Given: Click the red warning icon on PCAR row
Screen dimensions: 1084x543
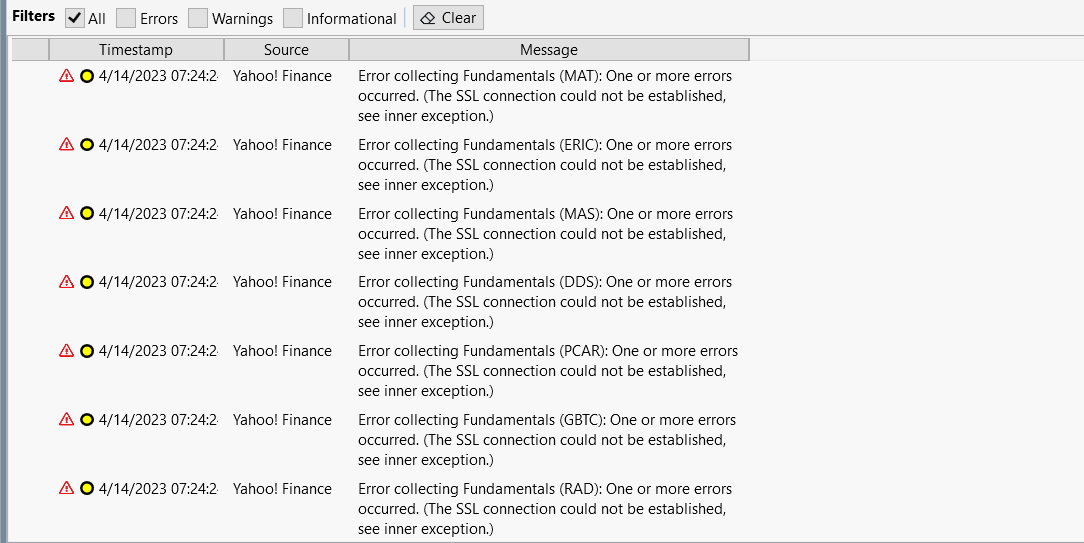Looking at the screenshot, I should click(x=66, y=351).
